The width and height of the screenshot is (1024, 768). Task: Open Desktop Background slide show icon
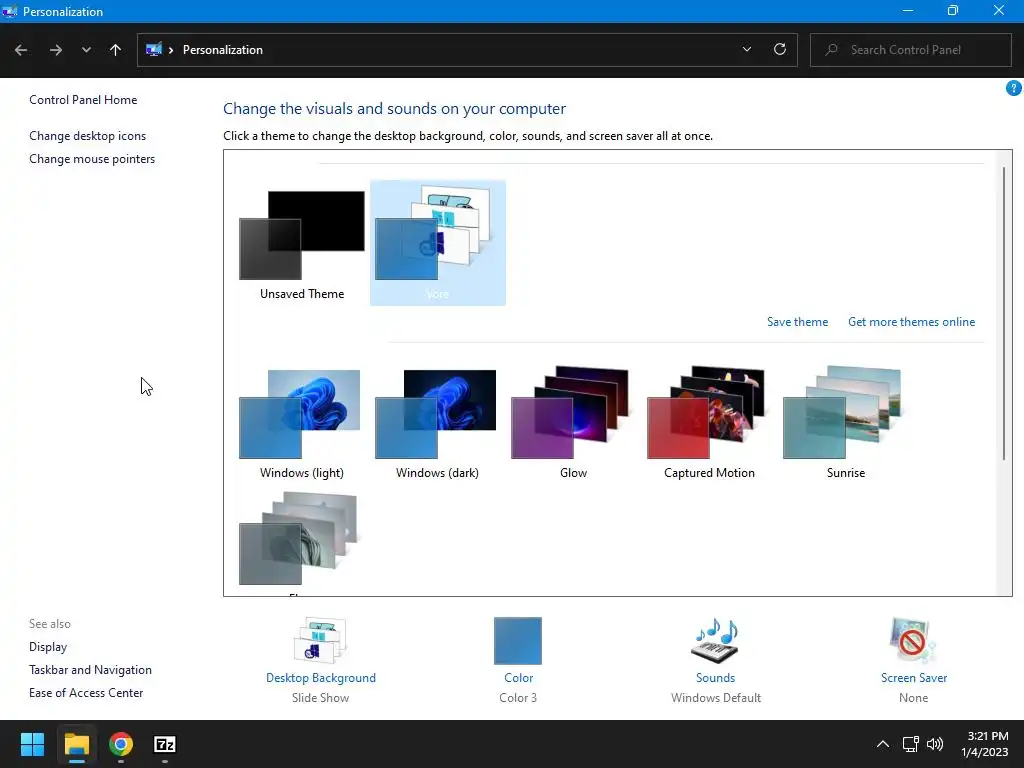click(320, 641)
